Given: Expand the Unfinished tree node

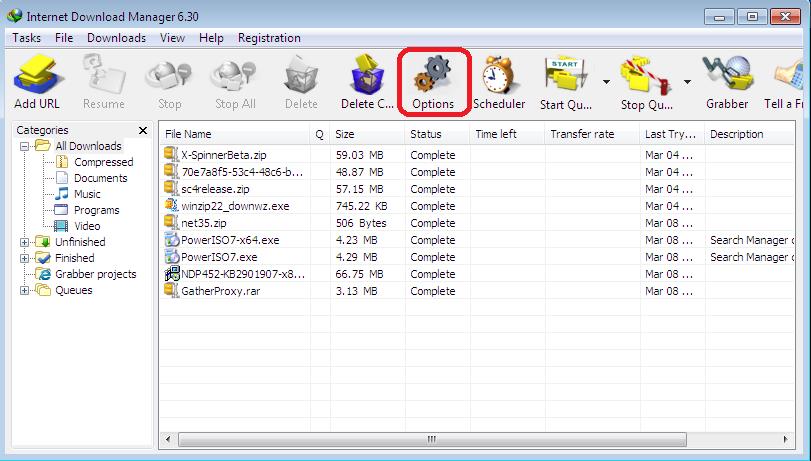Looking at the screenshot, I should (24, 242).
